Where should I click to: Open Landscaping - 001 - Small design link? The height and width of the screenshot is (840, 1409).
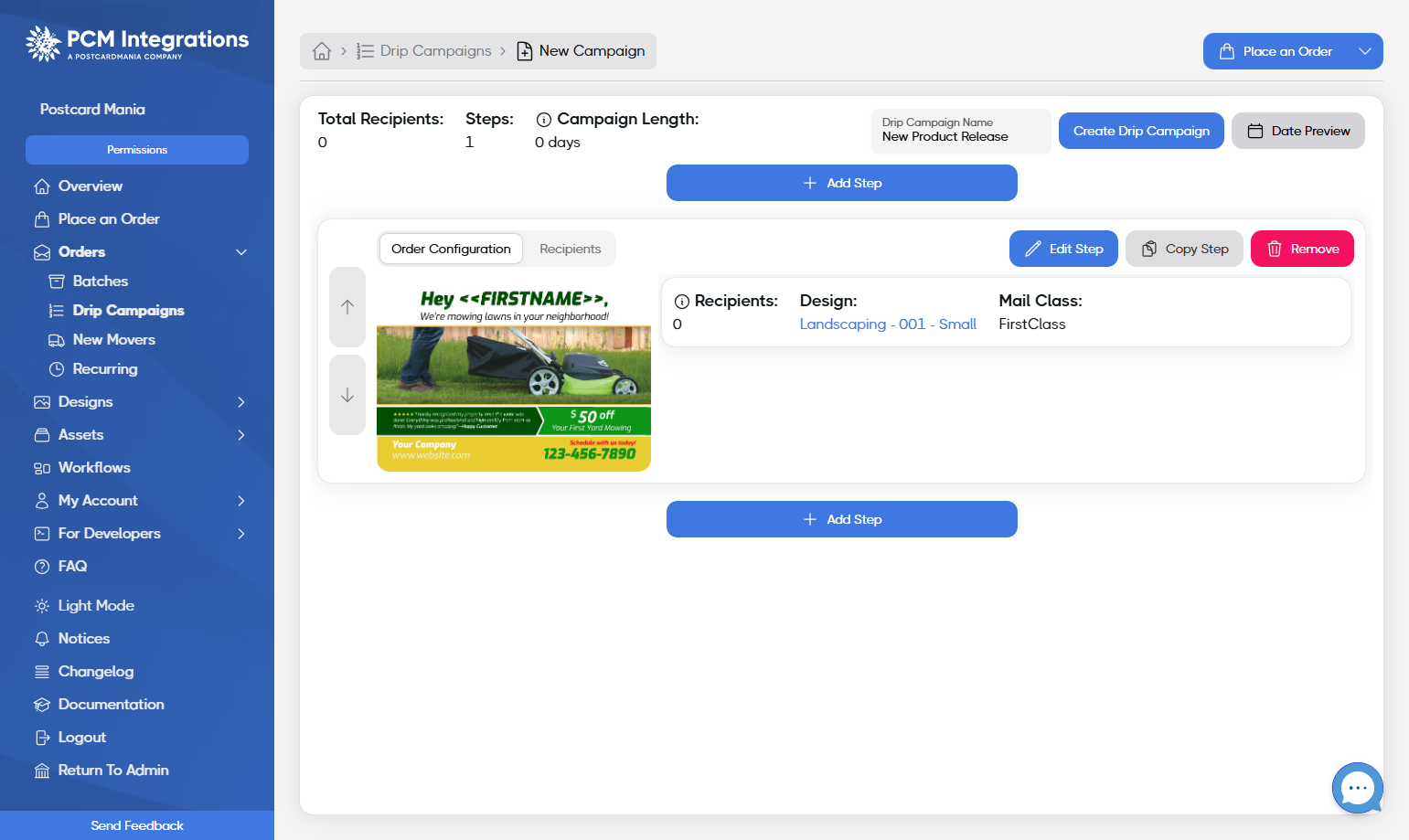[x=888, y=324]
